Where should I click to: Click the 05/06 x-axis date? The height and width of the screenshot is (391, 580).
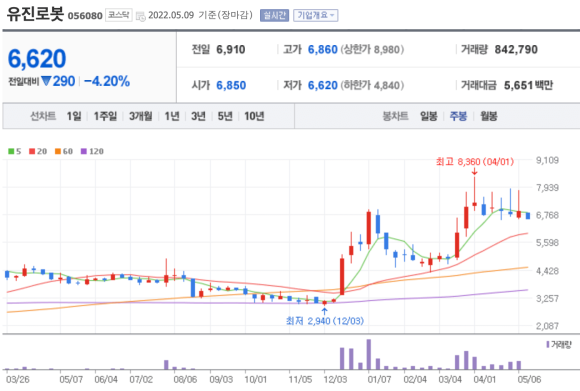(529, 379)
